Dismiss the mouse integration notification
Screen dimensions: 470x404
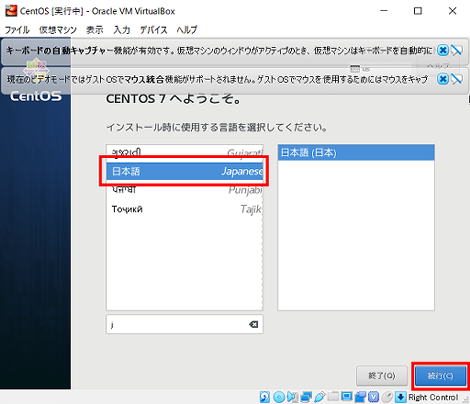(x=443, y=79)
